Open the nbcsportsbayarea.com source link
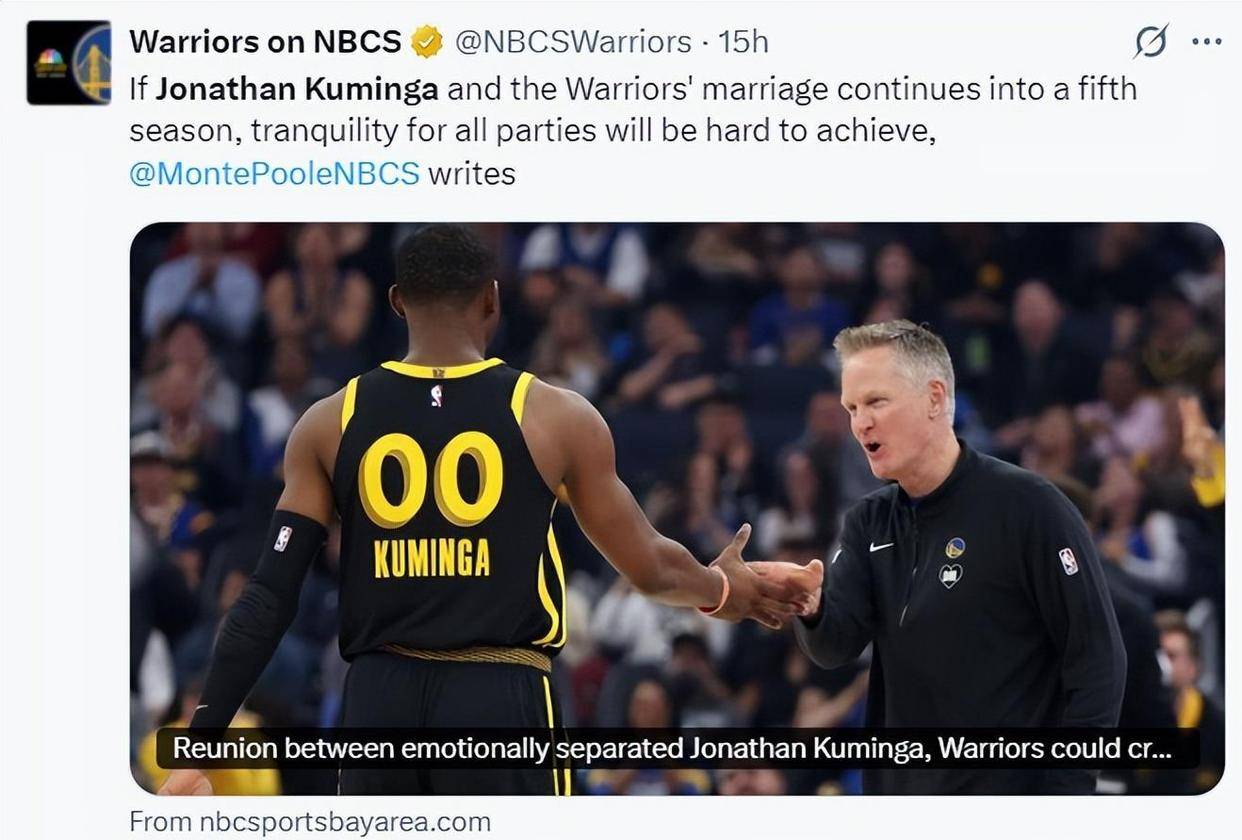 pyautogui.click(x=310, y=822)
